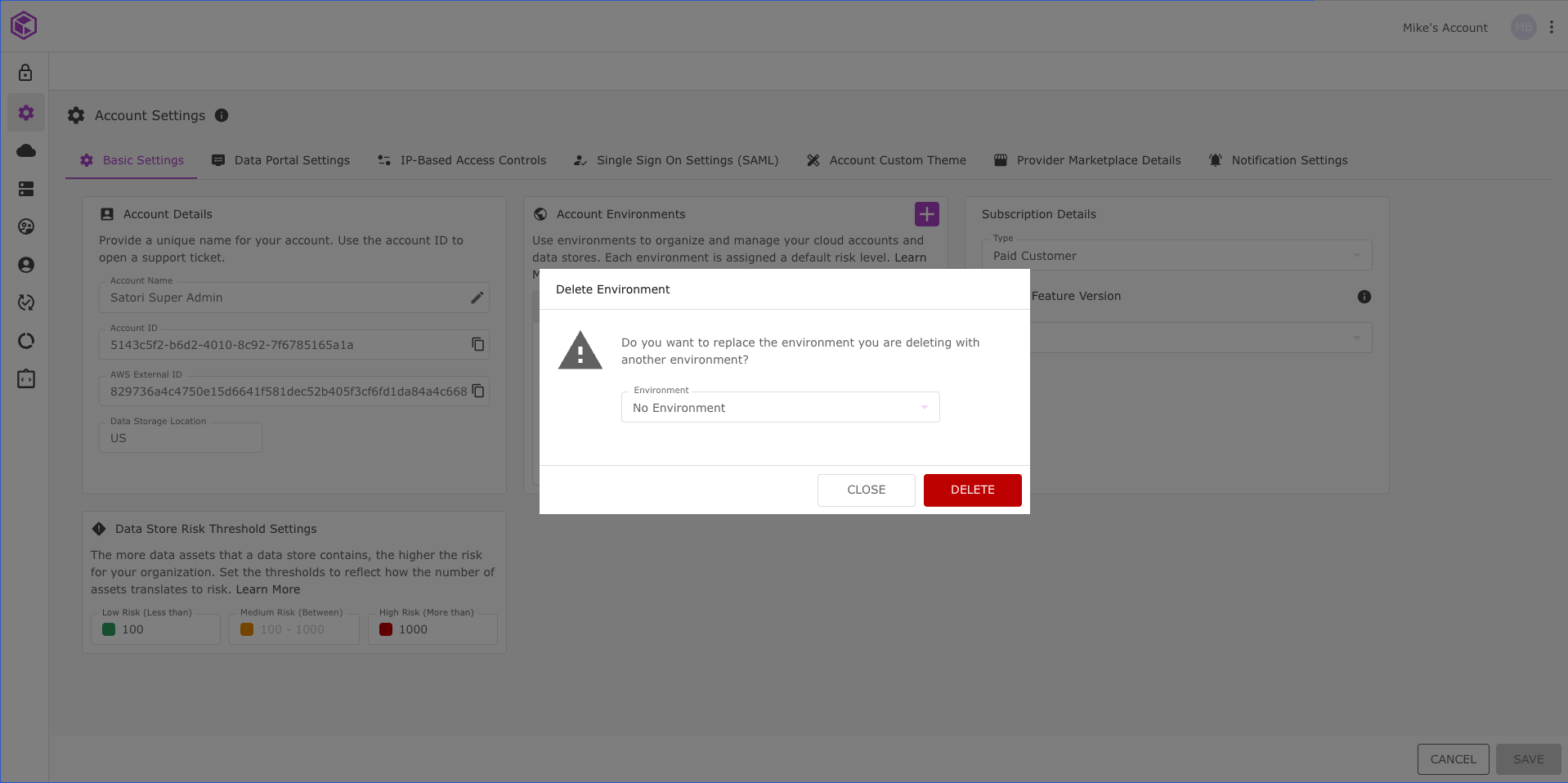The height and width of the screenshot is (783, 1568).
Task: Click Learn More link in risk settings
Action: (268, 589)
